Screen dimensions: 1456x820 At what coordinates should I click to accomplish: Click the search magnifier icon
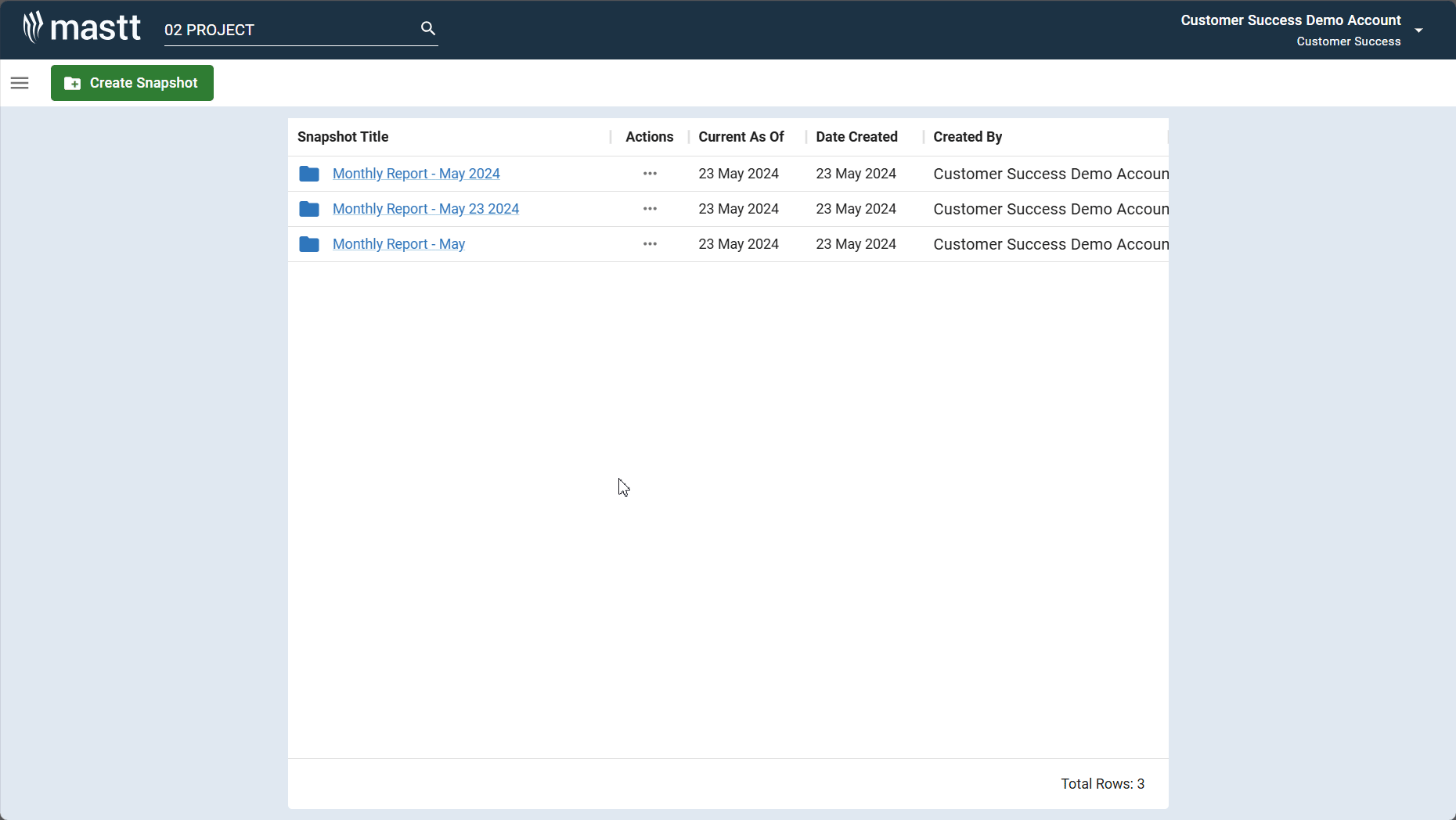[x=427, y=27]
